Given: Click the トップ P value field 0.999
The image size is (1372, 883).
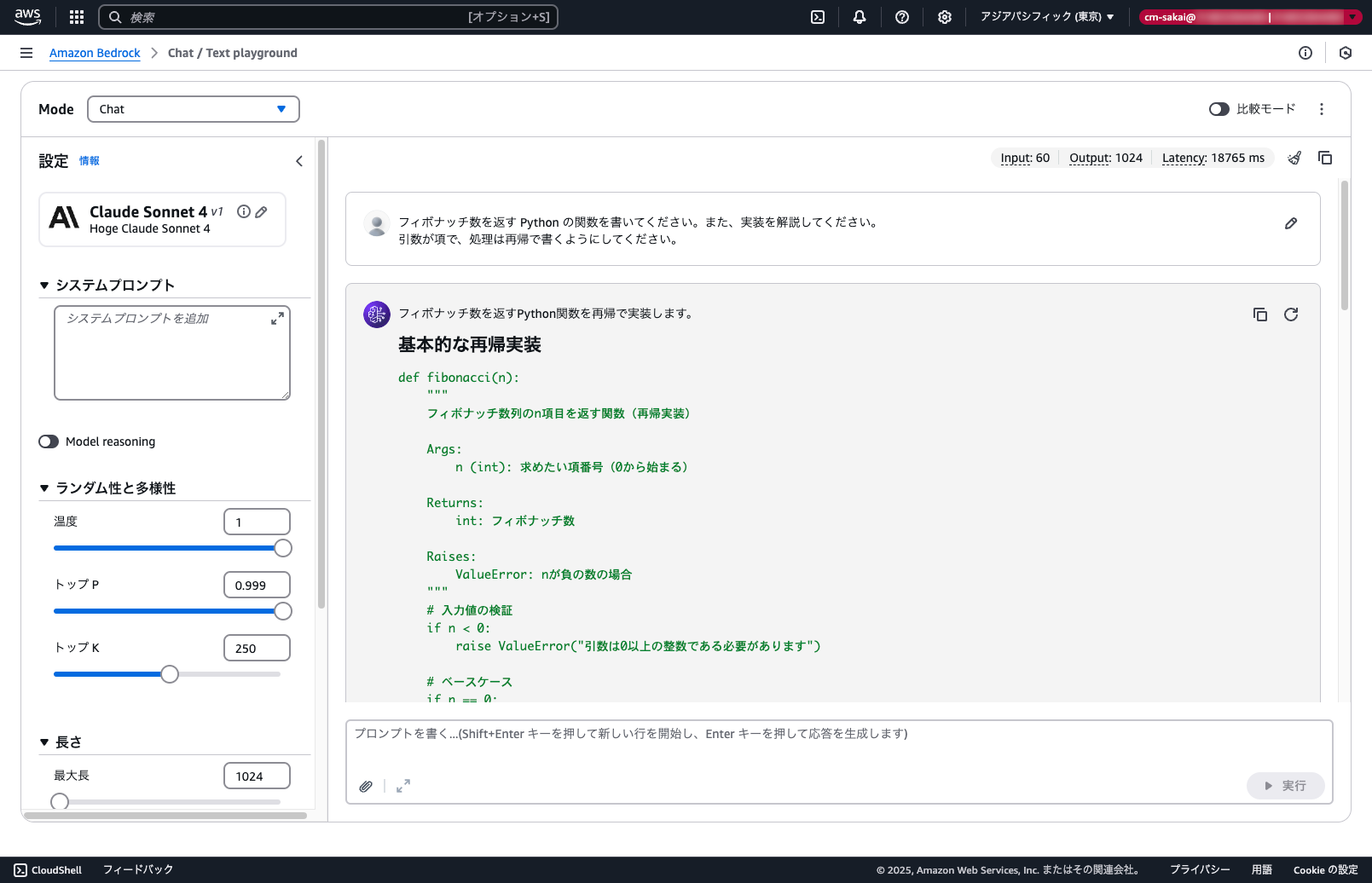Looking at the screenshot, I should click(257, 585).
